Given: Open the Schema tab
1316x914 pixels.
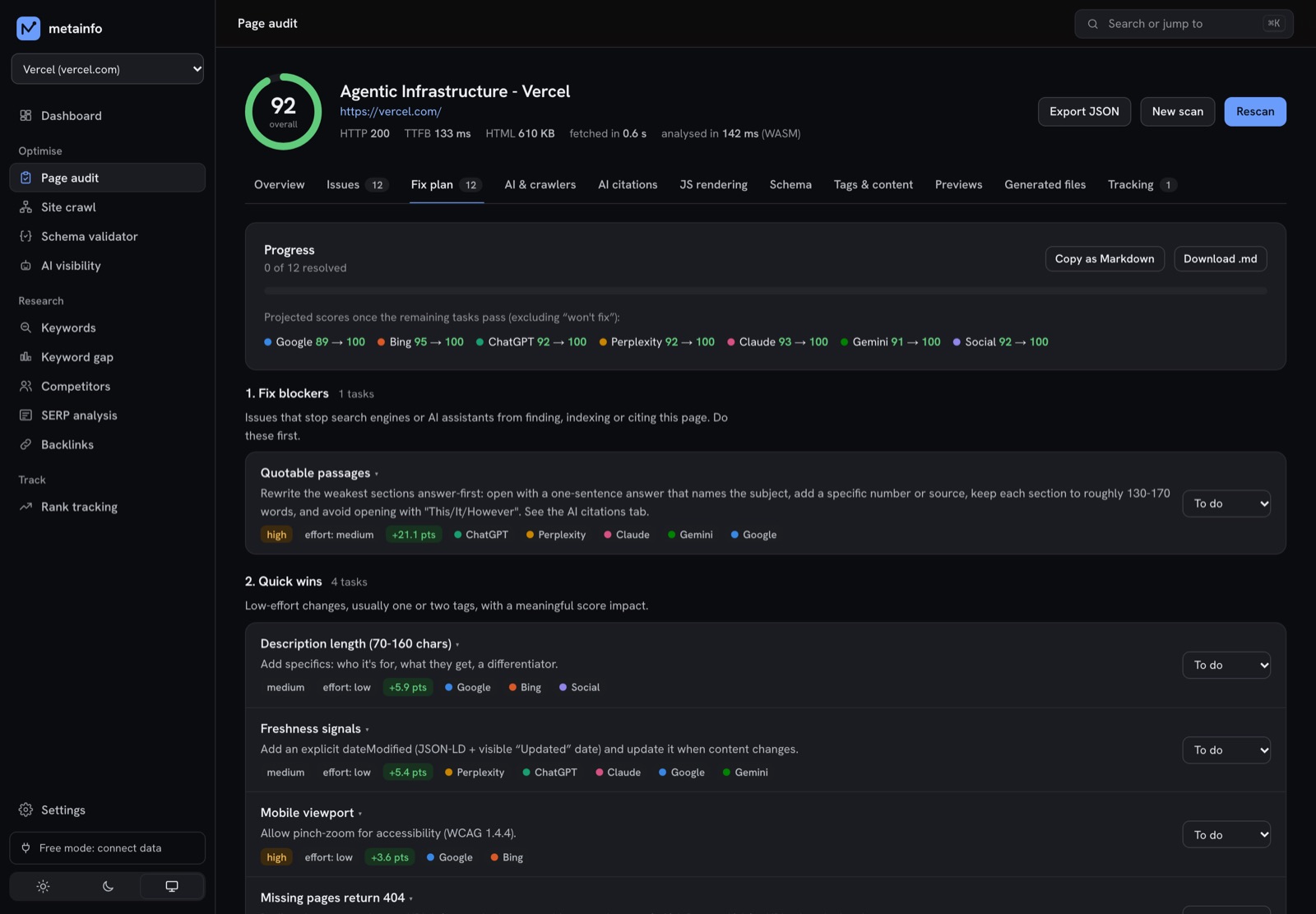Looking at the screenshot, I should pos(790,185).
